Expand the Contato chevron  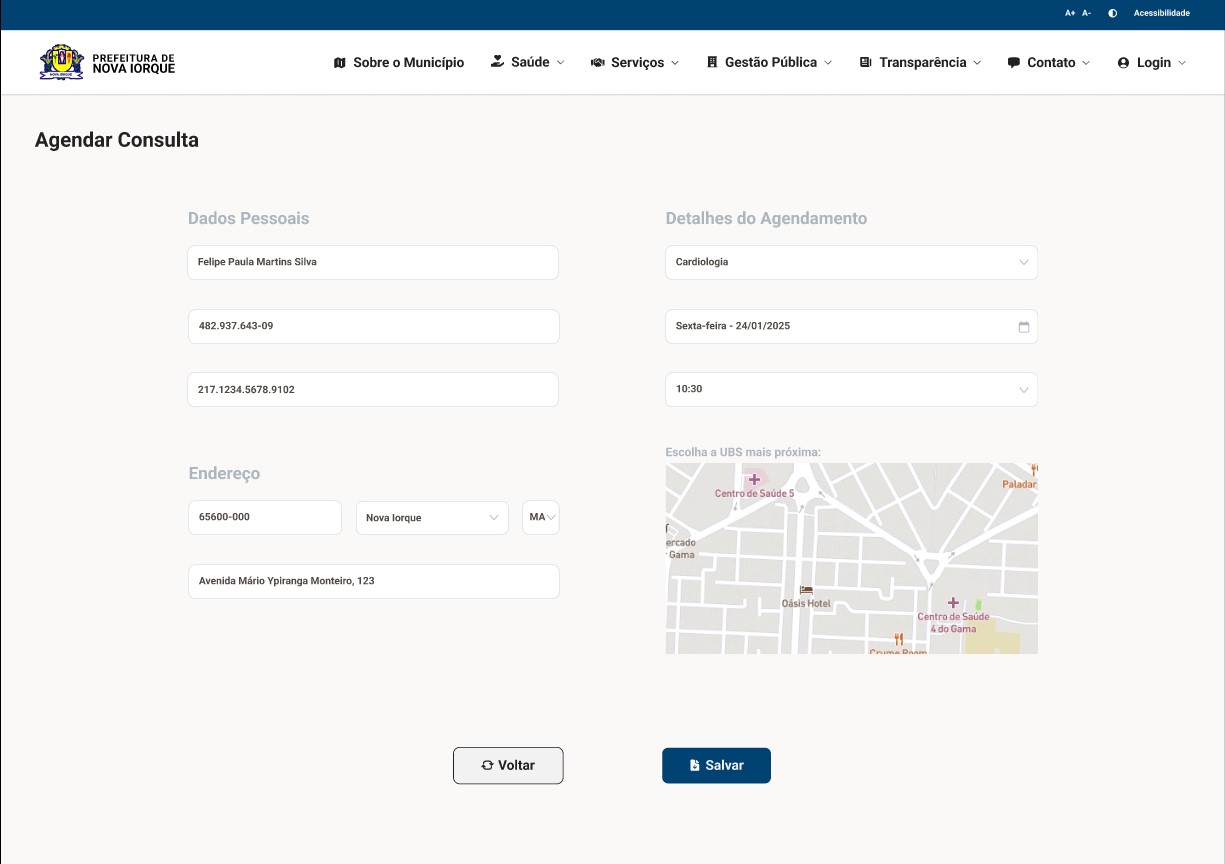(1085, 63)
